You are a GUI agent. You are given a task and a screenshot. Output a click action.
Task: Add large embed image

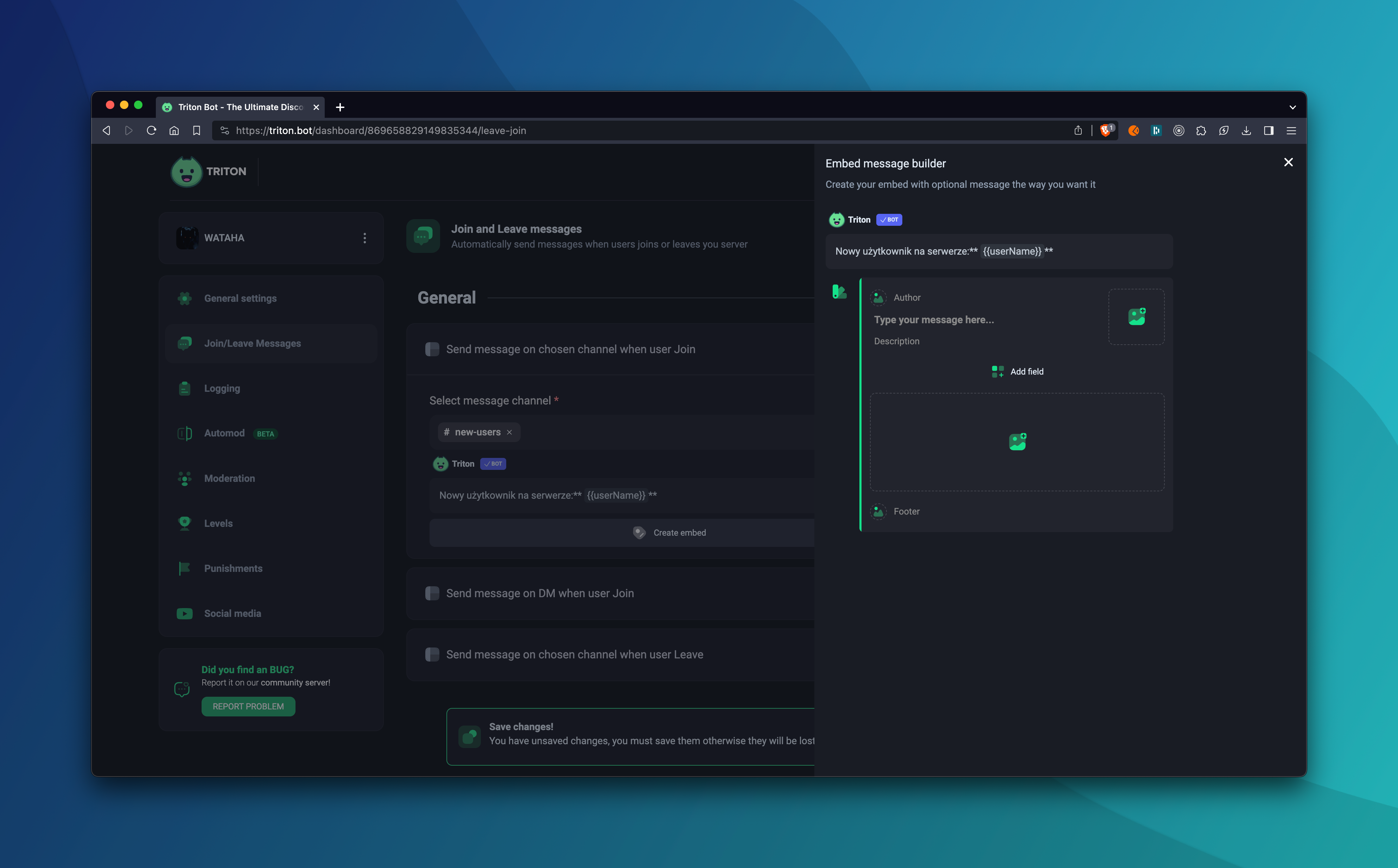coord(1017,441)
